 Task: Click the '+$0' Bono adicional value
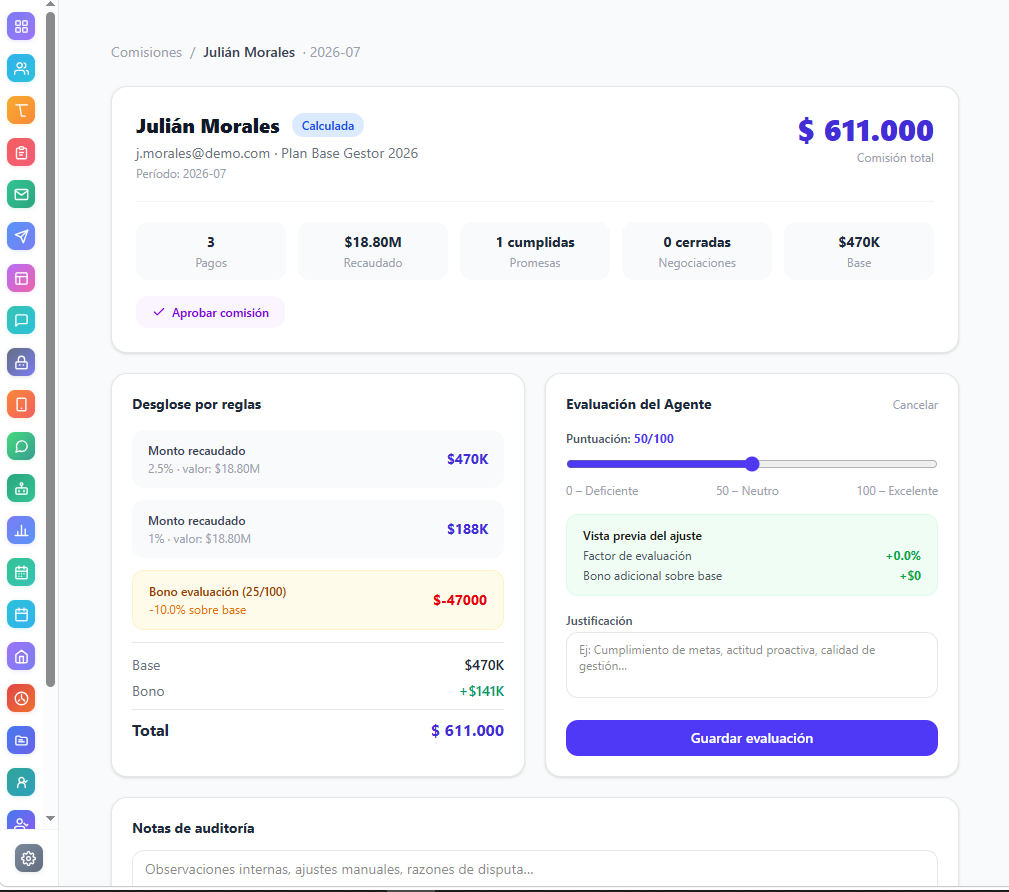(x=910, y=576)
